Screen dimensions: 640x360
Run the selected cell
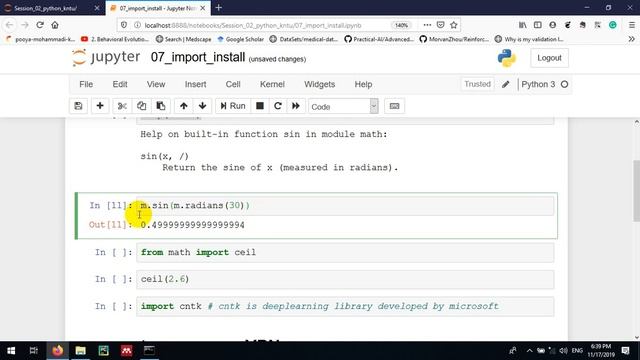pos(233,106)
